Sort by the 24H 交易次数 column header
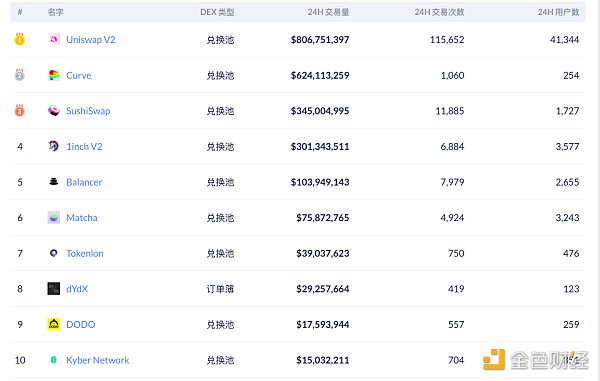600x381 pixels. [439, 12]
